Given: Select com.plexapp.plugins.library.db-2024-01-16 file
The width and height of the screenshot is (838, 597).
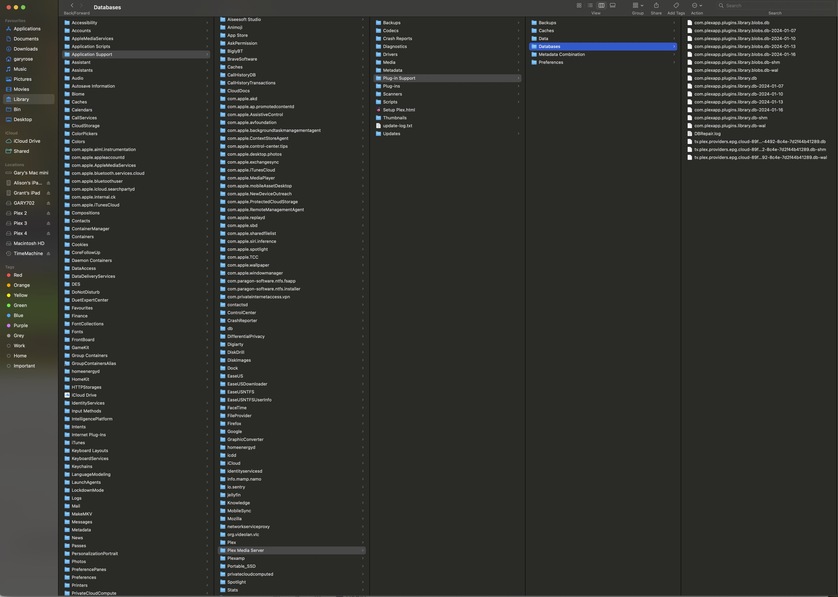Looking at the screenshot, I should click(758, 110).
